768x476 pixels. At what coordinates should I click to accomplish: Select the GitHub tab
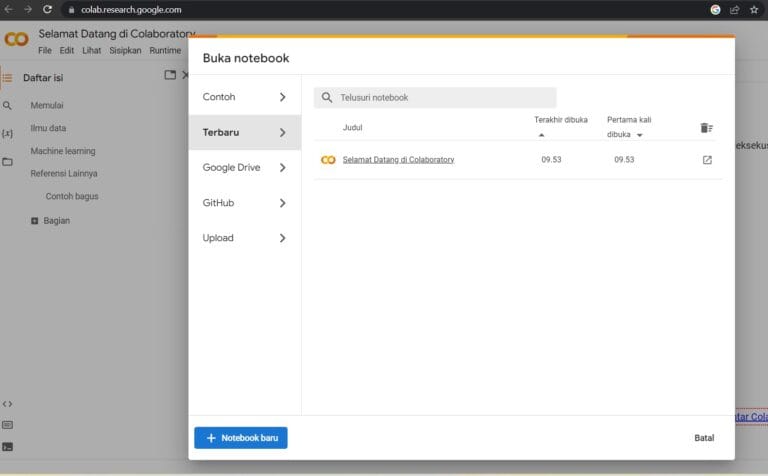click(x=244, y=203)
